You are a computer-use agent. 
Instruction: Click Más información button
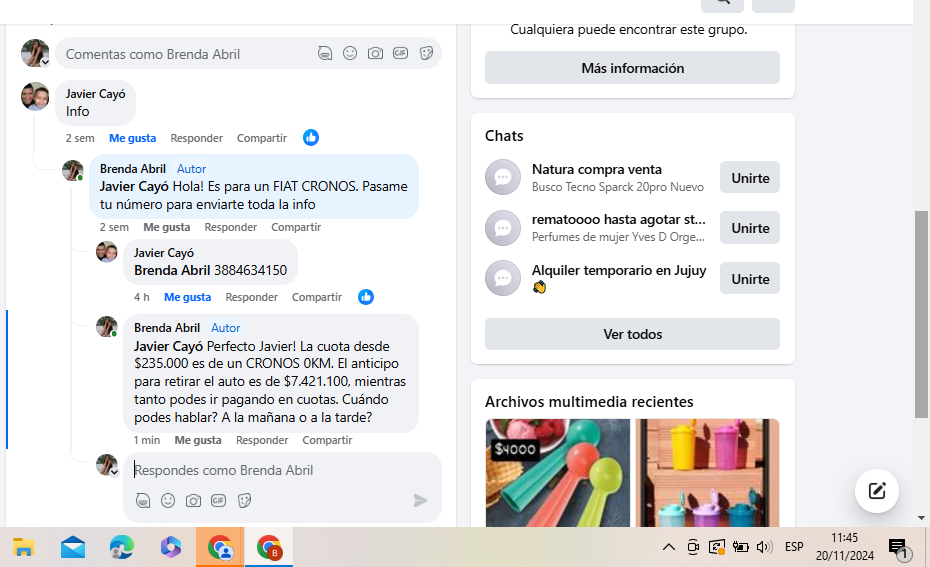[x=632, y=68]
